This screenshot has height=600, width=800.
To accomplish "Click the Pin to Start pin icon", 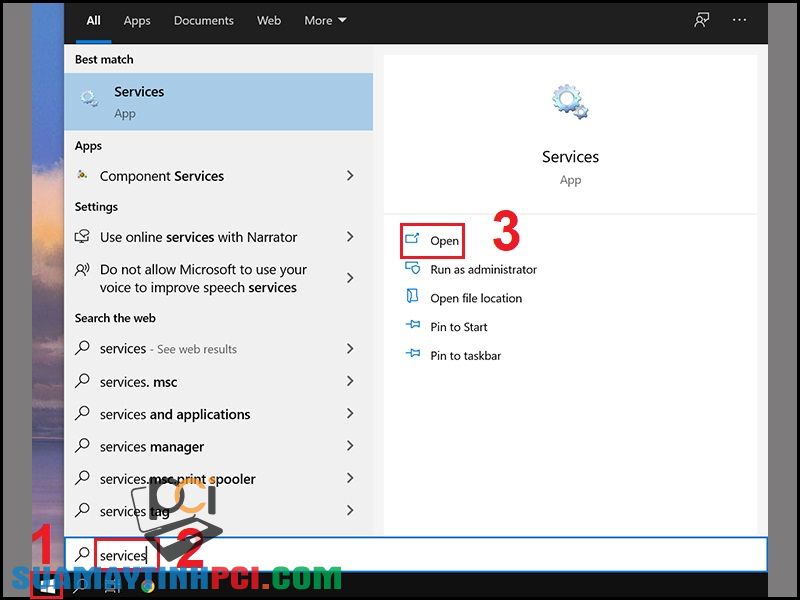I will point(413,324).
